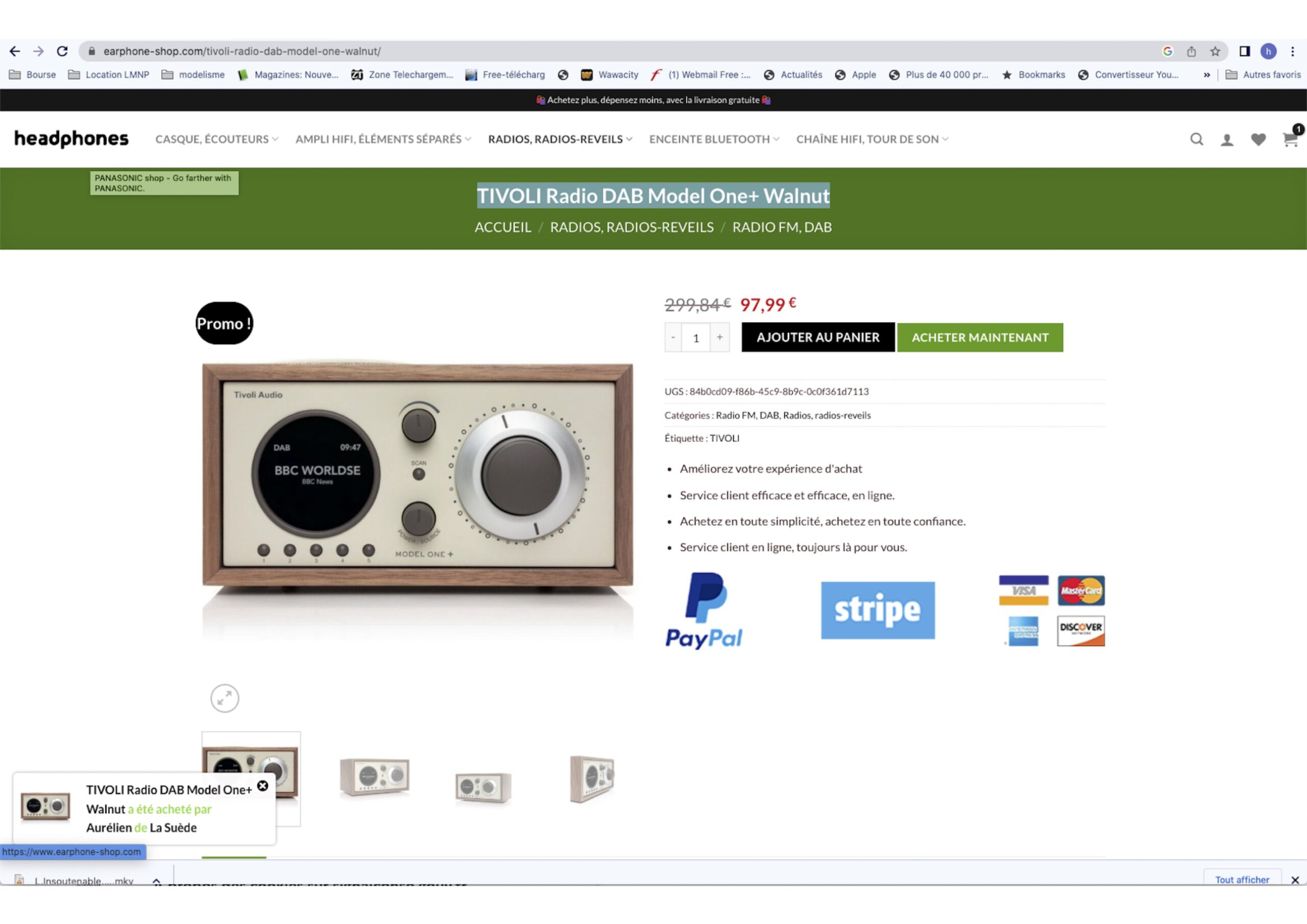Increase quantity with the plus stepper
The width and height of the screenshot is (1307, 924).
click(x=719, y=337)
